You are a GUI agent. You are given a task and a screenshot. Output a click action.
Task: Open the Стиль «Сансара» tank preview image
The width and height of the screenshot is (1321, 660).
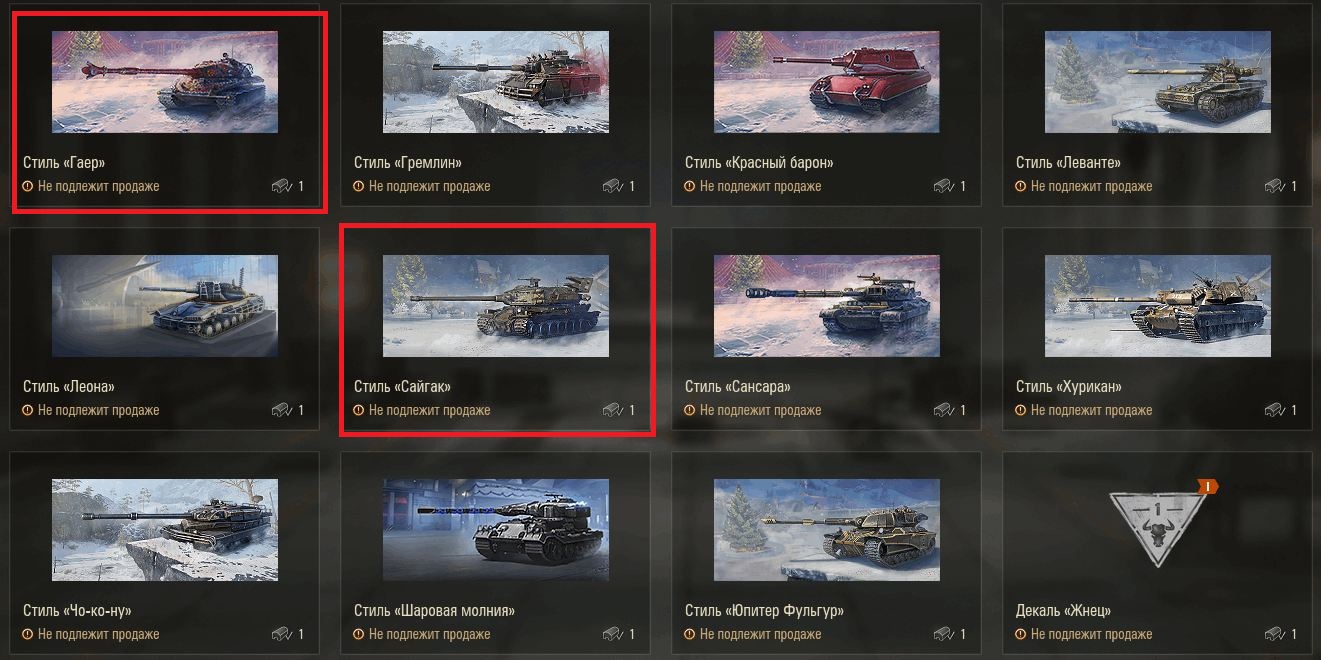[x=827, y=306]
